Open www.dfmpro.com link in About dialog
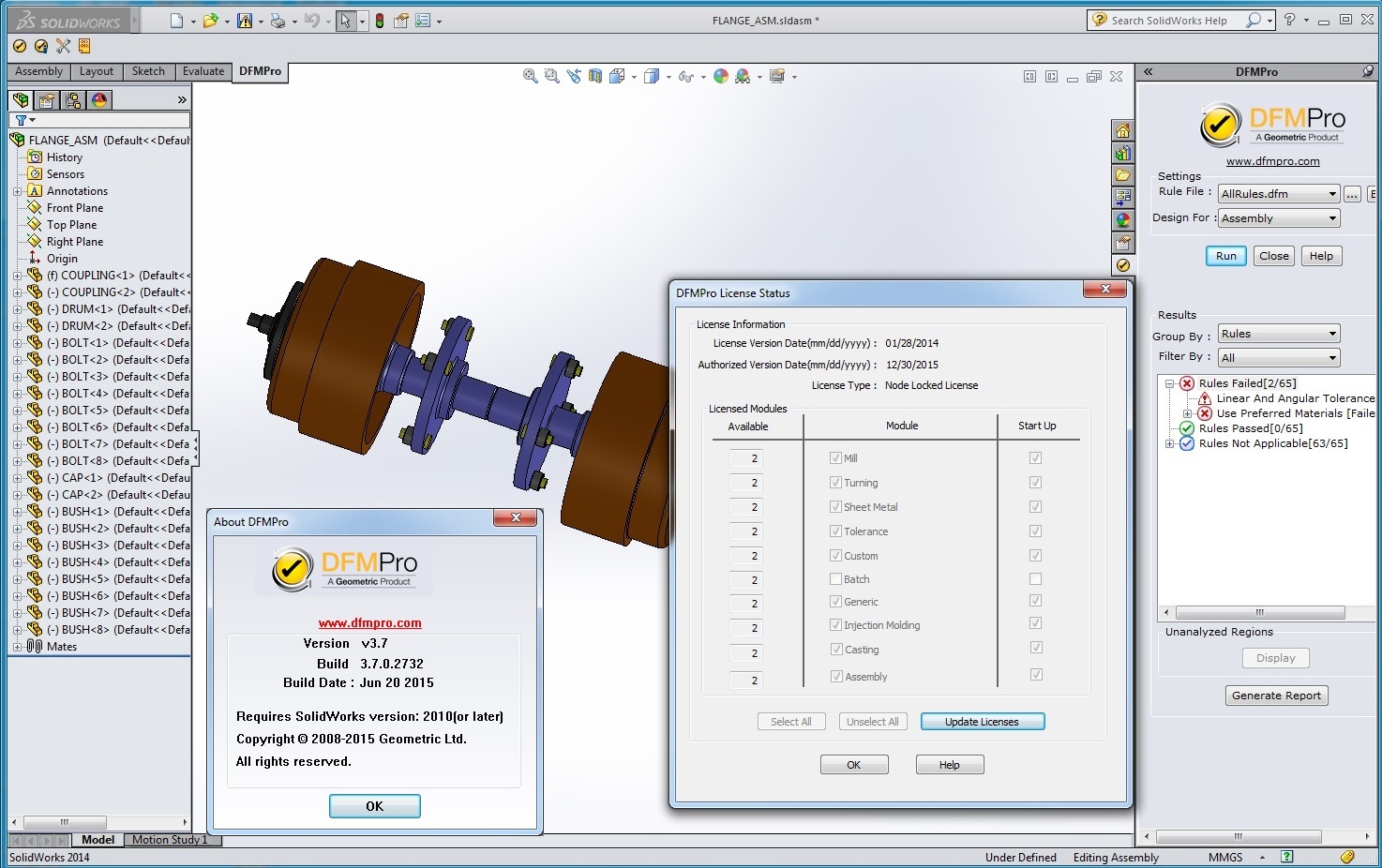Viewport: 1382px width, 868px height. [369, 623]
